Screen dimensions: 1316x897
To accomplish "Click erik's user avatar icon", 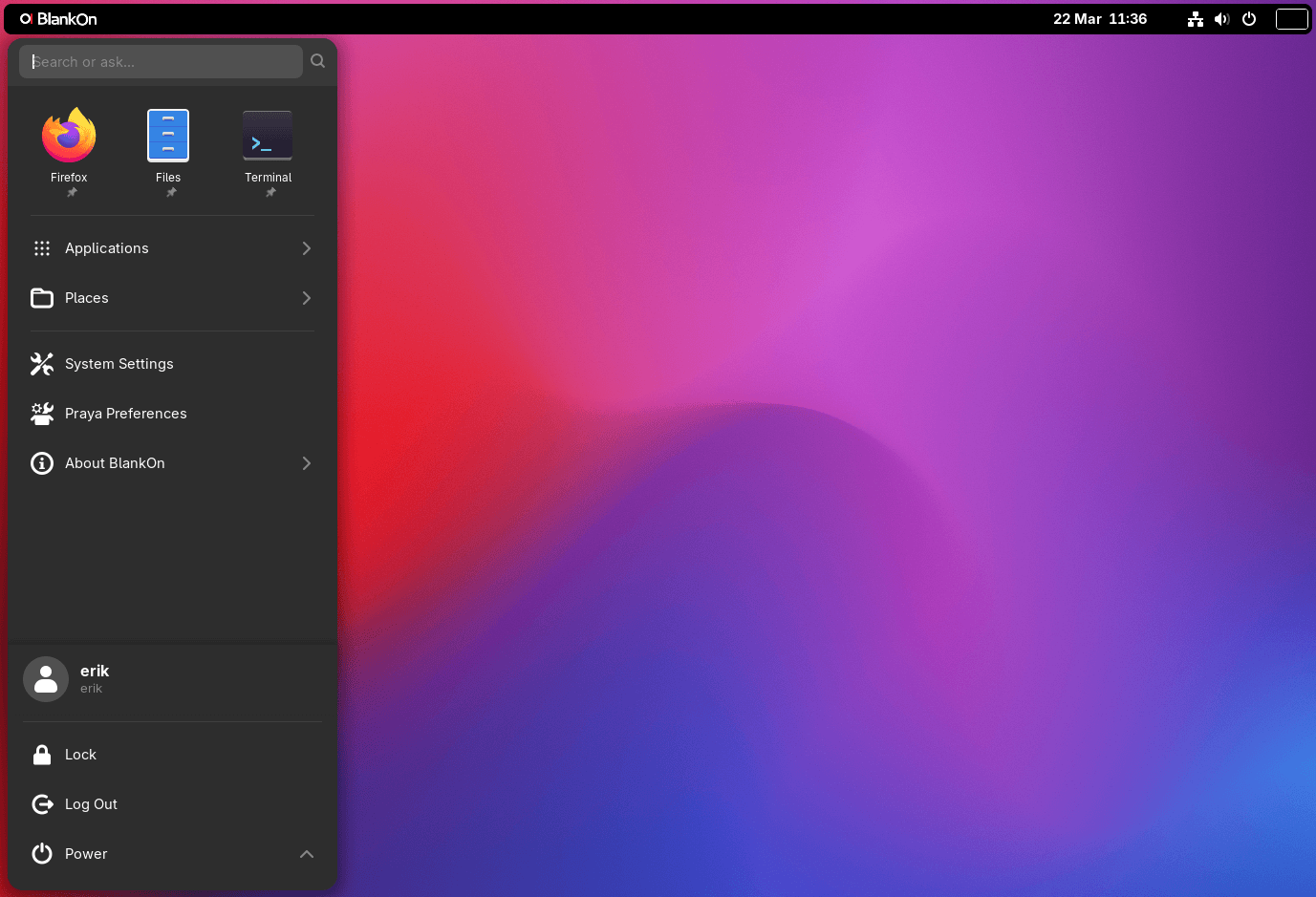I will 46,679.
